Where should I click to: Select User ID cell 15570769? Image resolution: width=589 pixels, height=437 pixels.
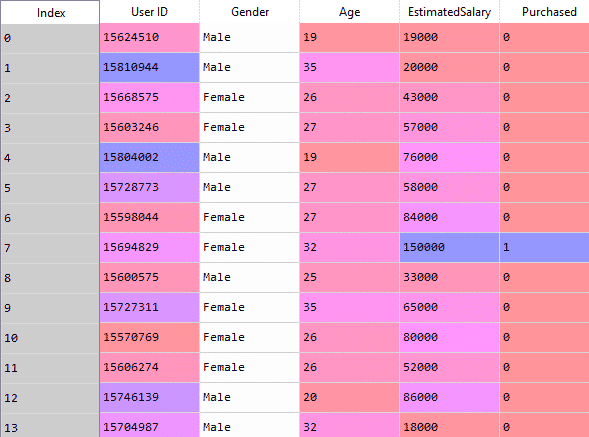150,337
